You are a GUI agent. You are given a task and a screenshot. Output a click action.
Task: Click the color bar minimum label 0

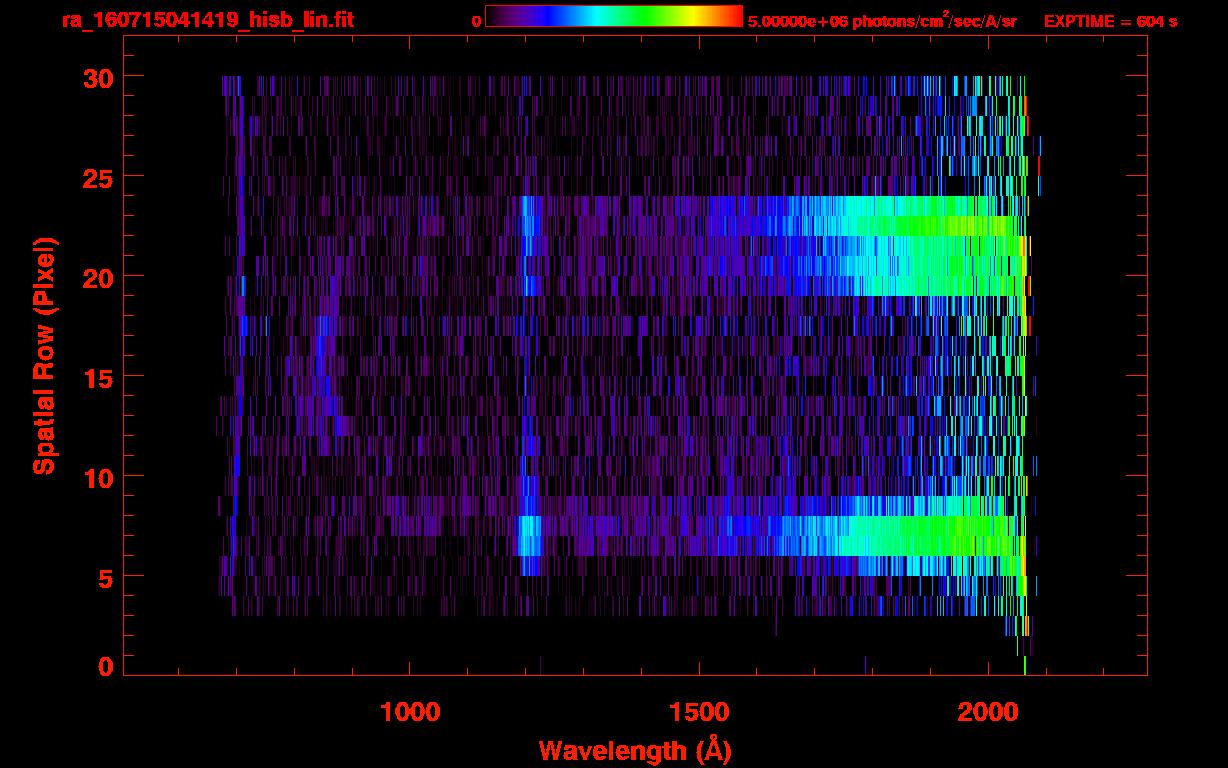476,21
